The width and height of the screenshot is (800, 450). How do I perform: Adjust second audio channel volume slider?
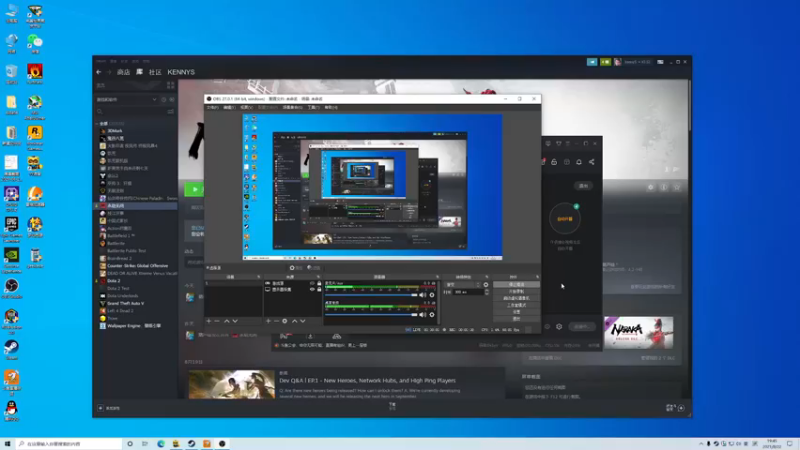coord(371,315)
